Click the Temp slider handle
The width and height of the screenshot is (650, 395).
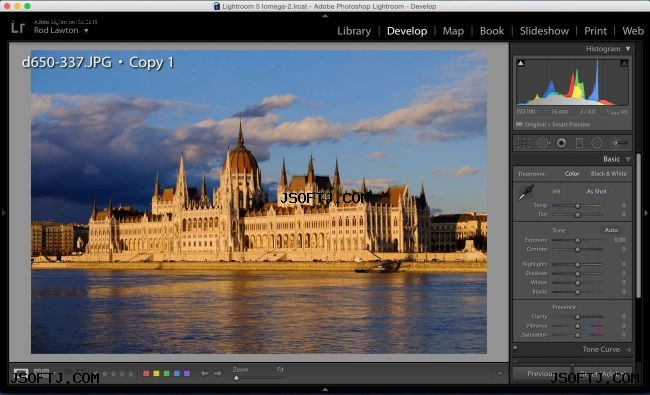pyautogui.click(x=577, y=206)
